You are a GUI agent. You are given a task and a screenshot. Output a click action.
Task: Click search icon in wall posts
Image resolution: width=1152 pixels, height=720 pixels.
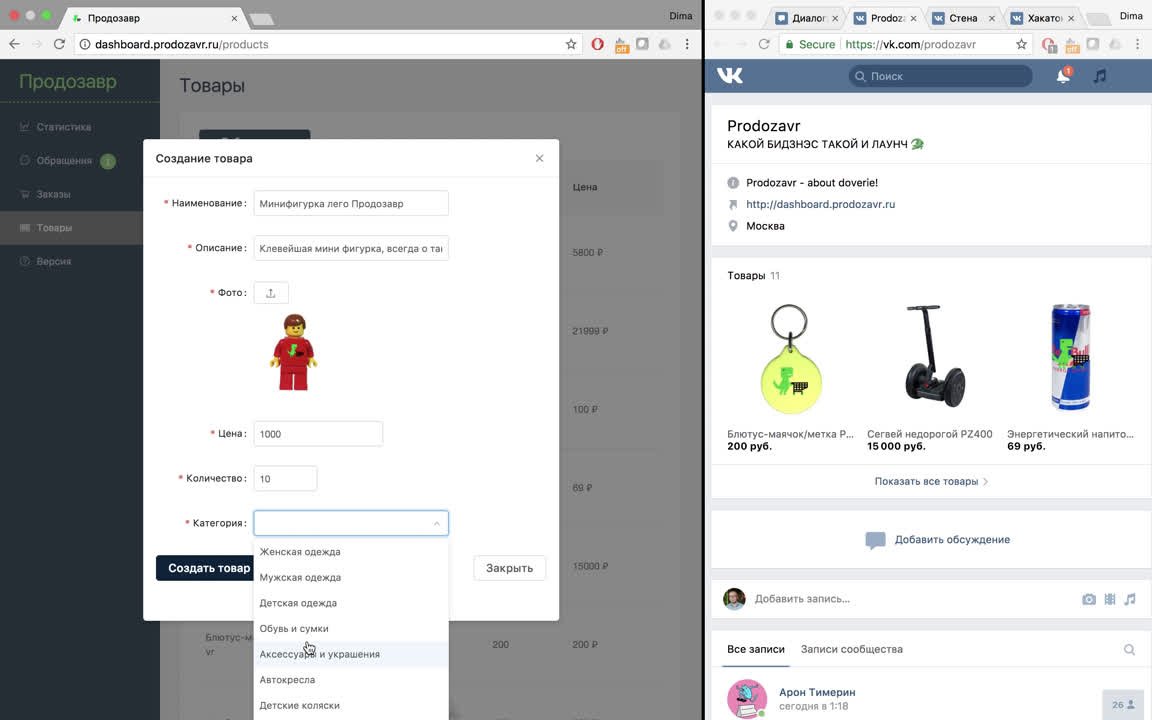[x=1129, y=649]
